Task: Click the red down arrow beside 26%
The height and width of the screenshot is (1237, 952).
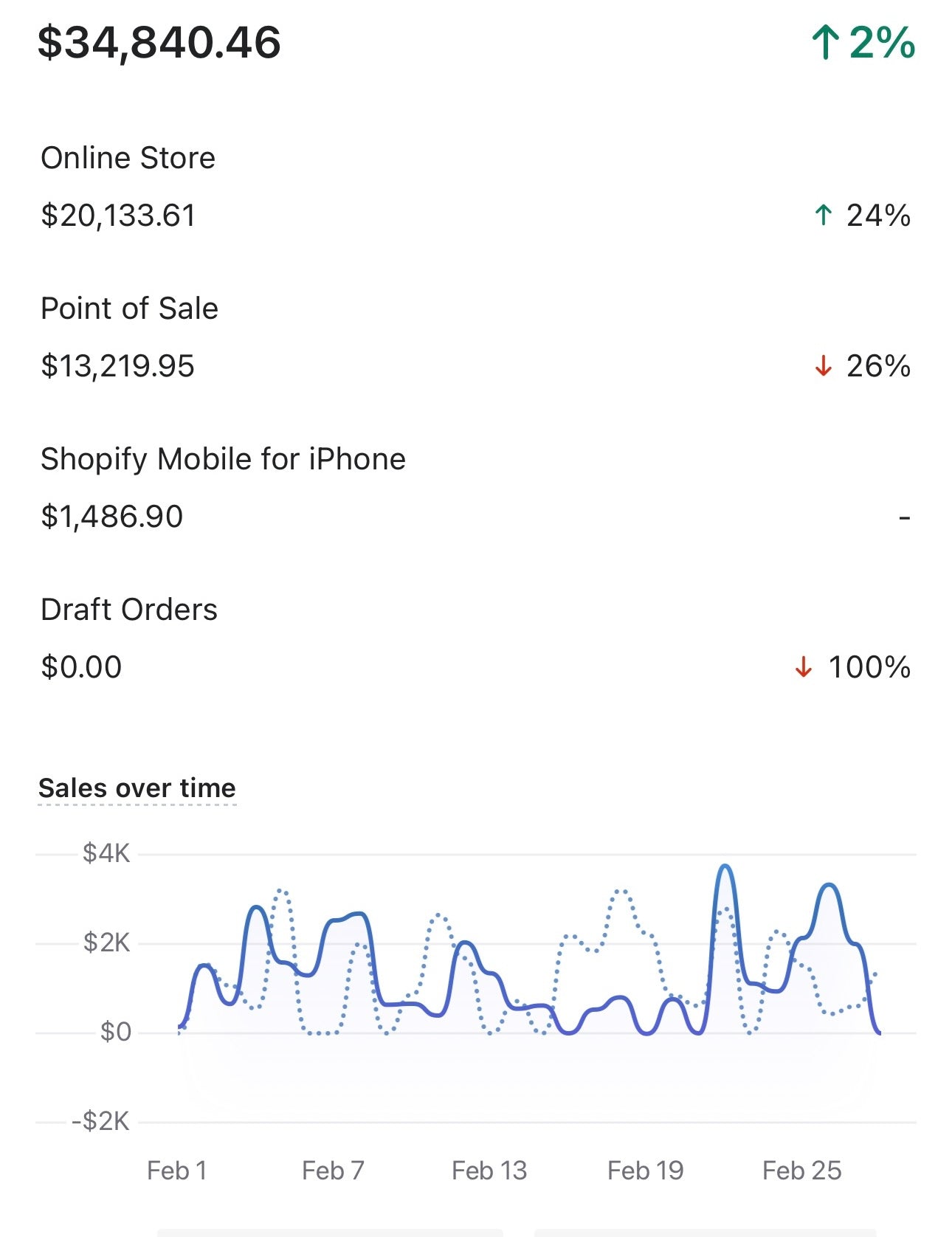Action: coord(823,366)
